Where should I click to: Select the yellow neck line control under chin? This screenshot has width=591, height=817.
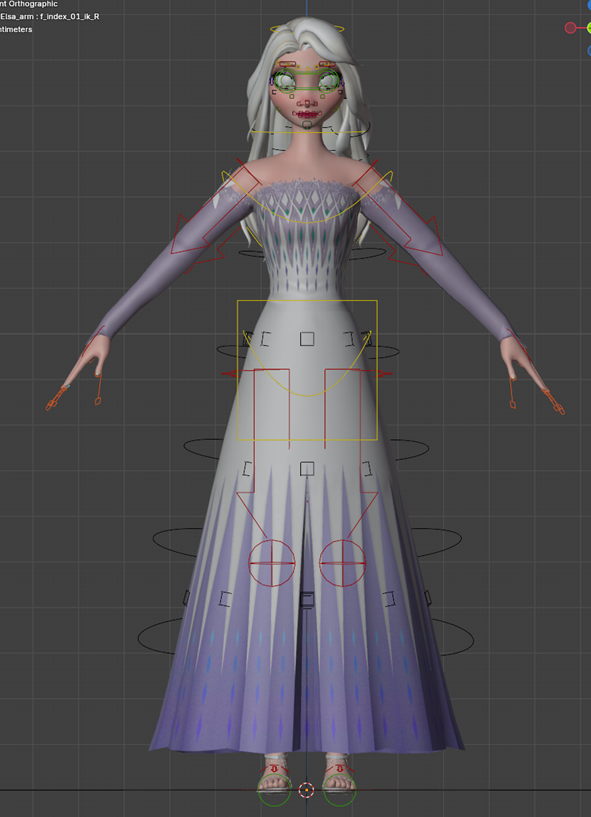tap(310, 131)
